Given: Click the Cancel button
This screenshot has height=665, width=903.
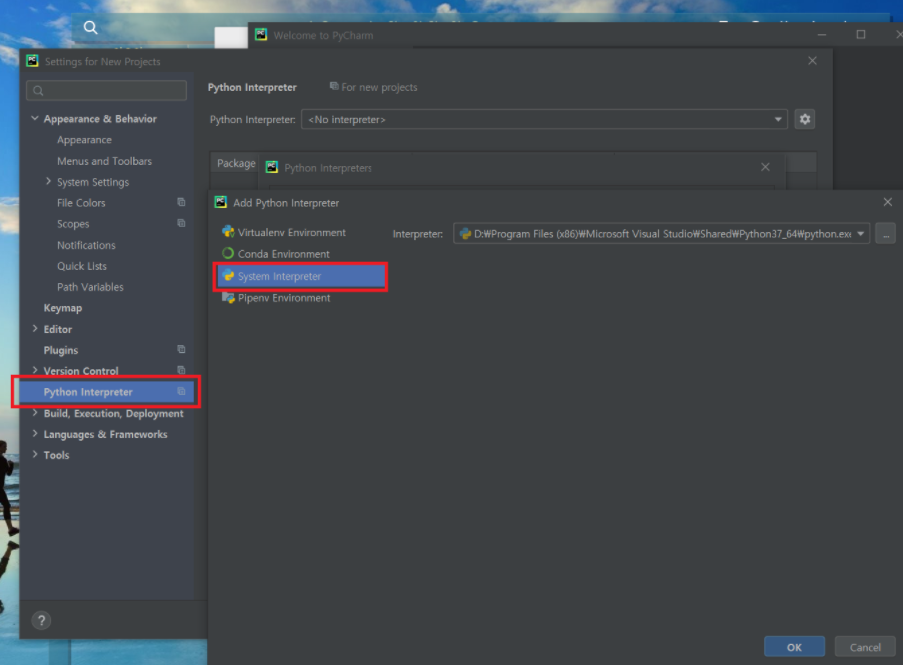Looking at the screenshot, I should click(x=865, y=647).
